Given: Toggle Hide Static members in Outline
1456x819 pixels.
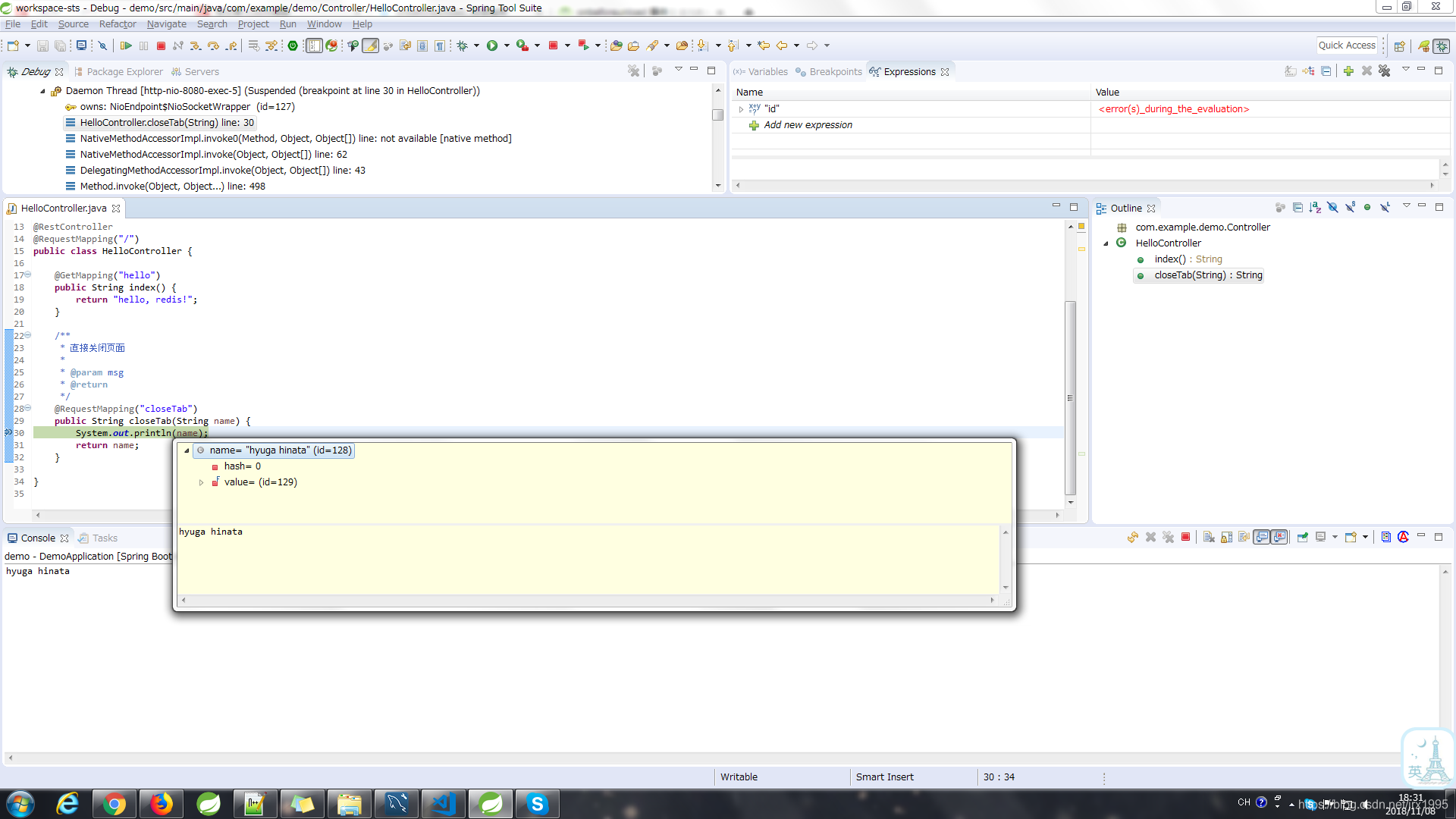Looking at the screenshot, I should [1350, 208].
